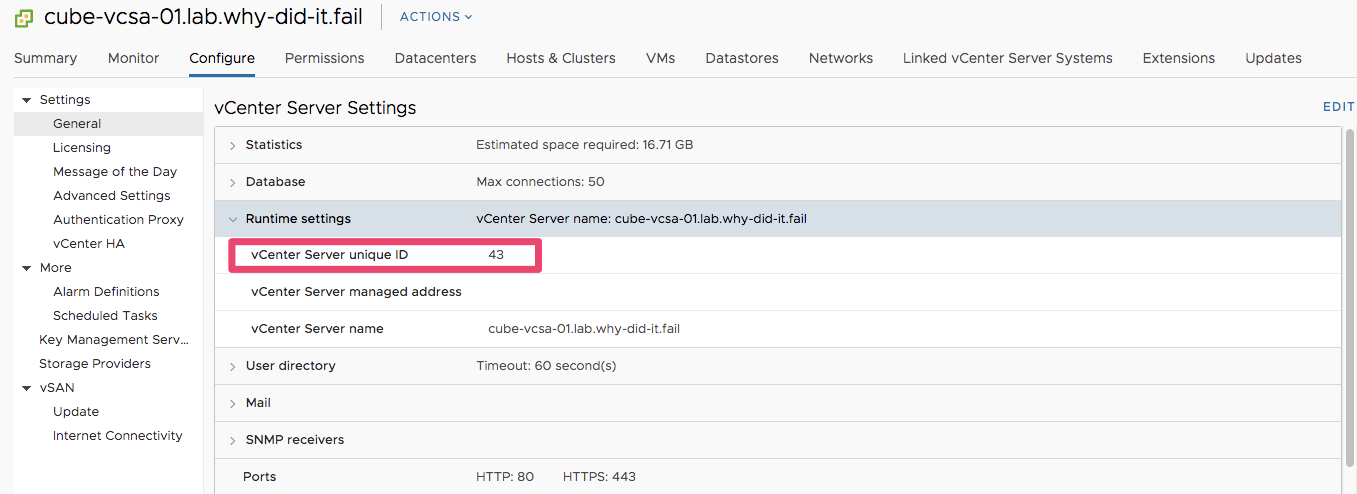Switch to the Monitor tab
The height and width of the screenshot is (494, 1357).
point(134,58)
